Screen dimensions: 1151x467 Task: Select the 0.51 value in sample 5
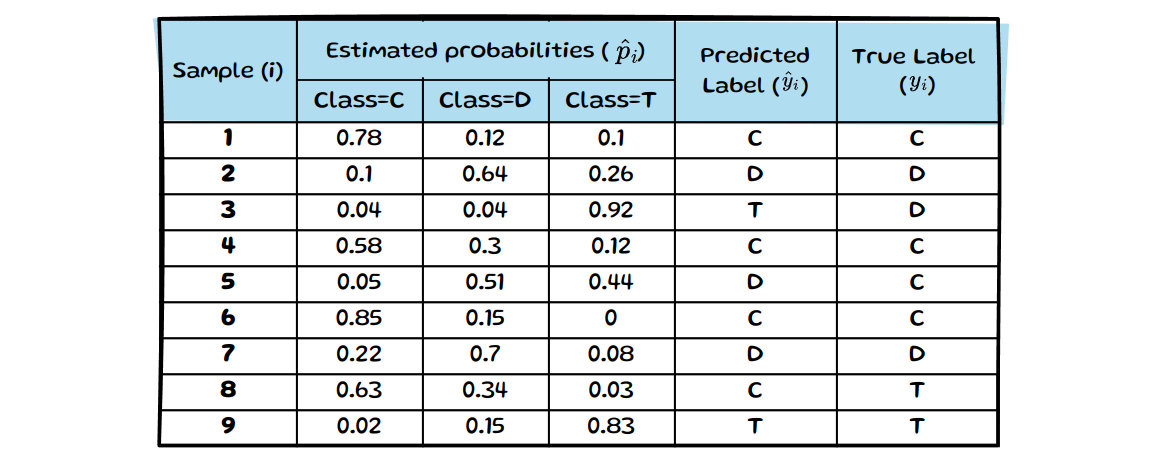[x=486, y=282]
